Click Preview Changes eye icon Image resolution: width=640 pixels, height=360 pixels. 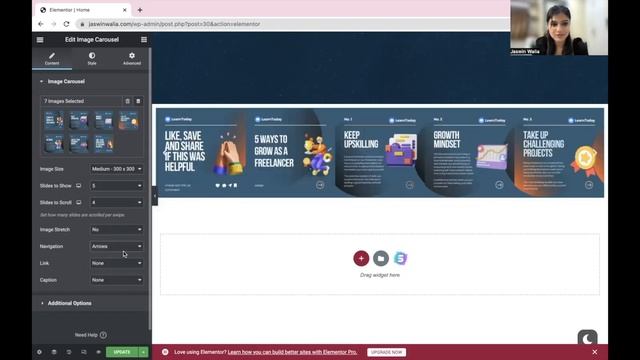[x=98, y=352]
